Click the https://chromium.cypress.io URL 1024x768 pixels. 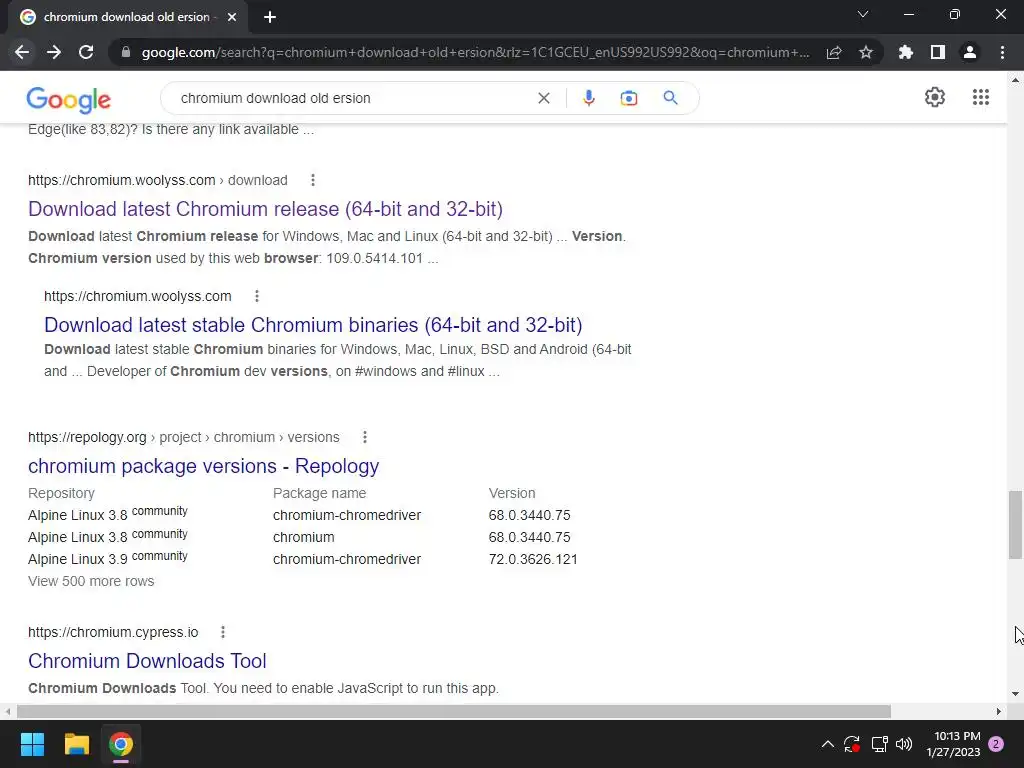pos(113,632)
